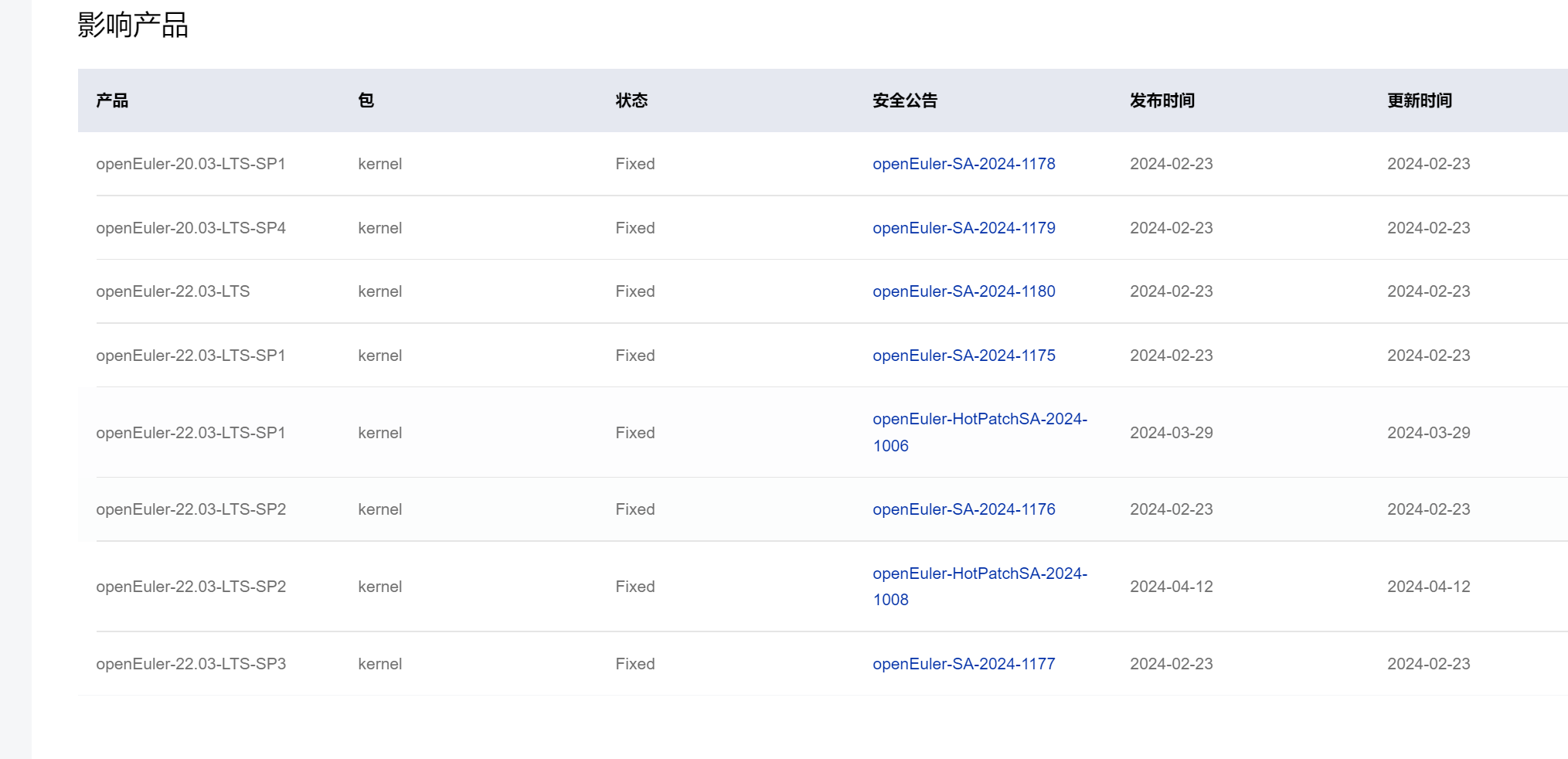Click the openEuler-SA-2024-1175 advisory link
This screenshot has height=759, width=1568.
(963, 356)
